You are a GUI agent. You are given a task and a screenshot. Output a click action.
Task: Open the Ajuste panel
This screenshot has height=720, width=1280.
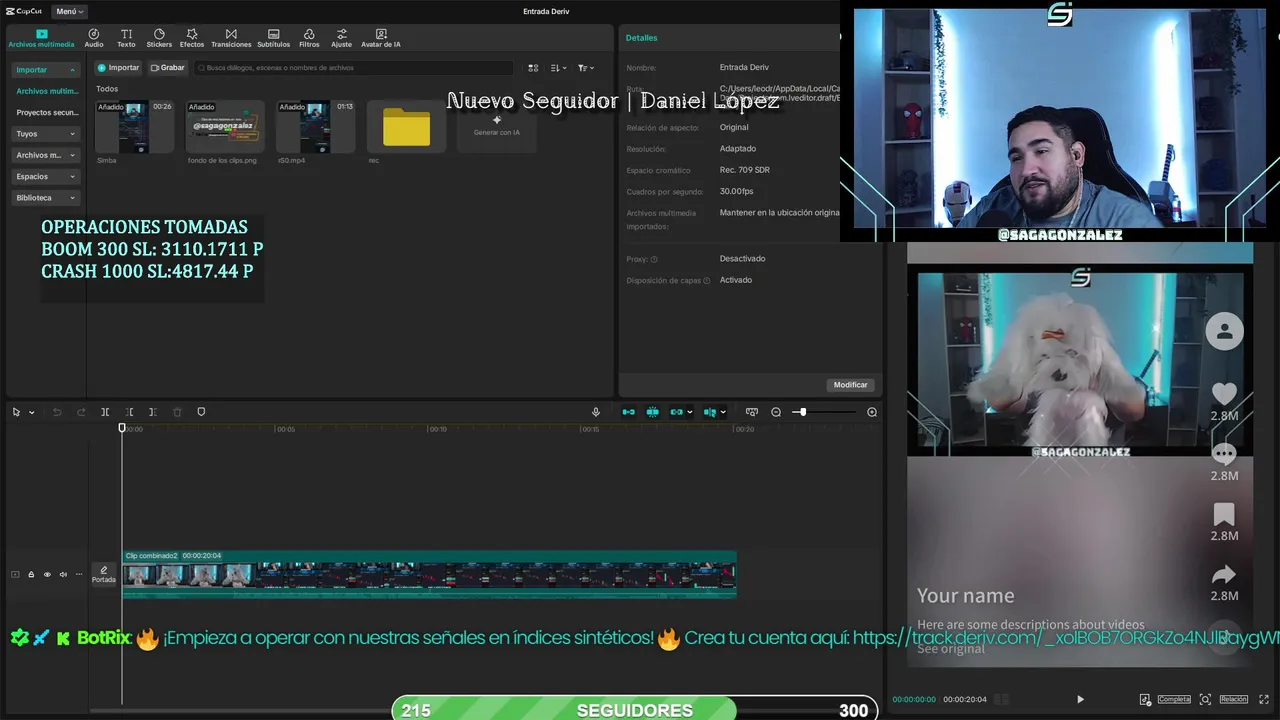tap(342, 38)
